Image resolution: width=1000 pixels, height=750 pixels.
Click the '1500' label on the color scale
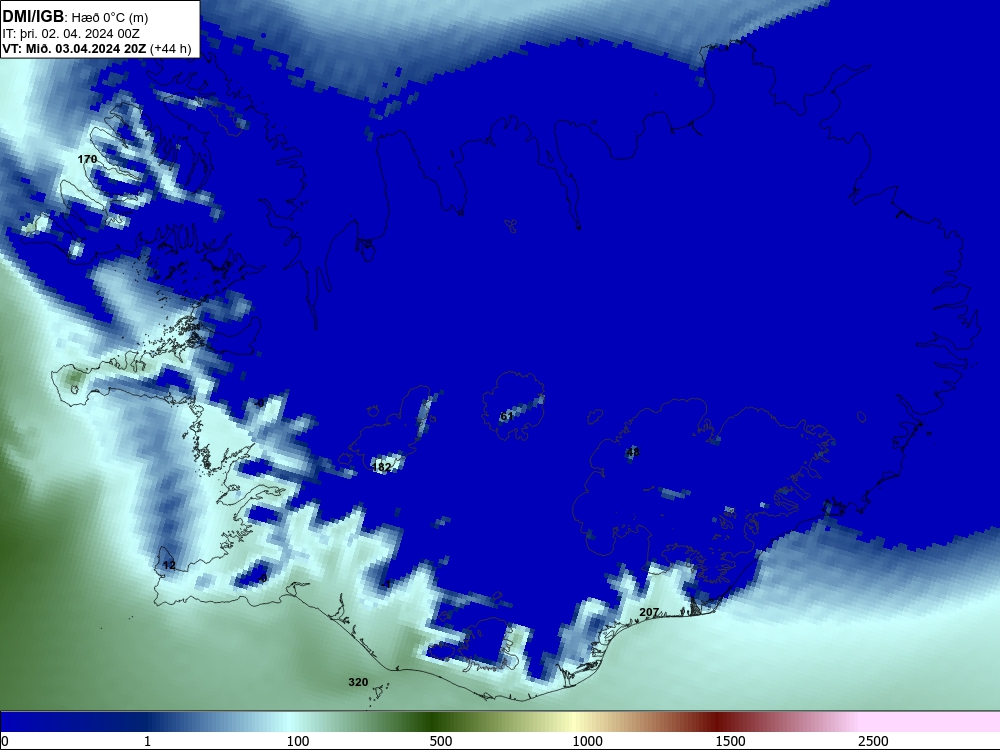[x=730, y=741]
